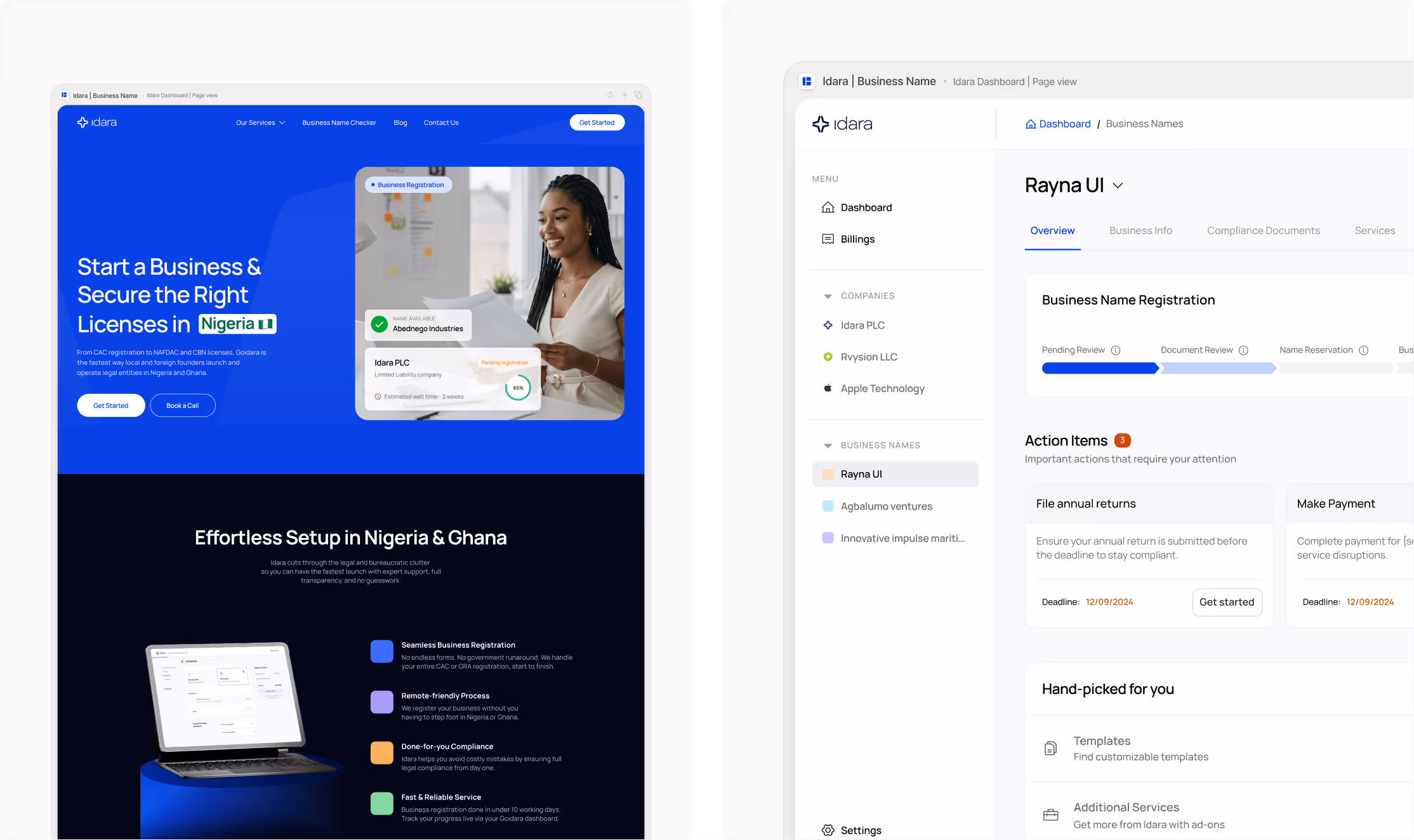
Task: Select Innovative impulse mariti... business name
Action: pyautogui.click(x=895, y=538)
